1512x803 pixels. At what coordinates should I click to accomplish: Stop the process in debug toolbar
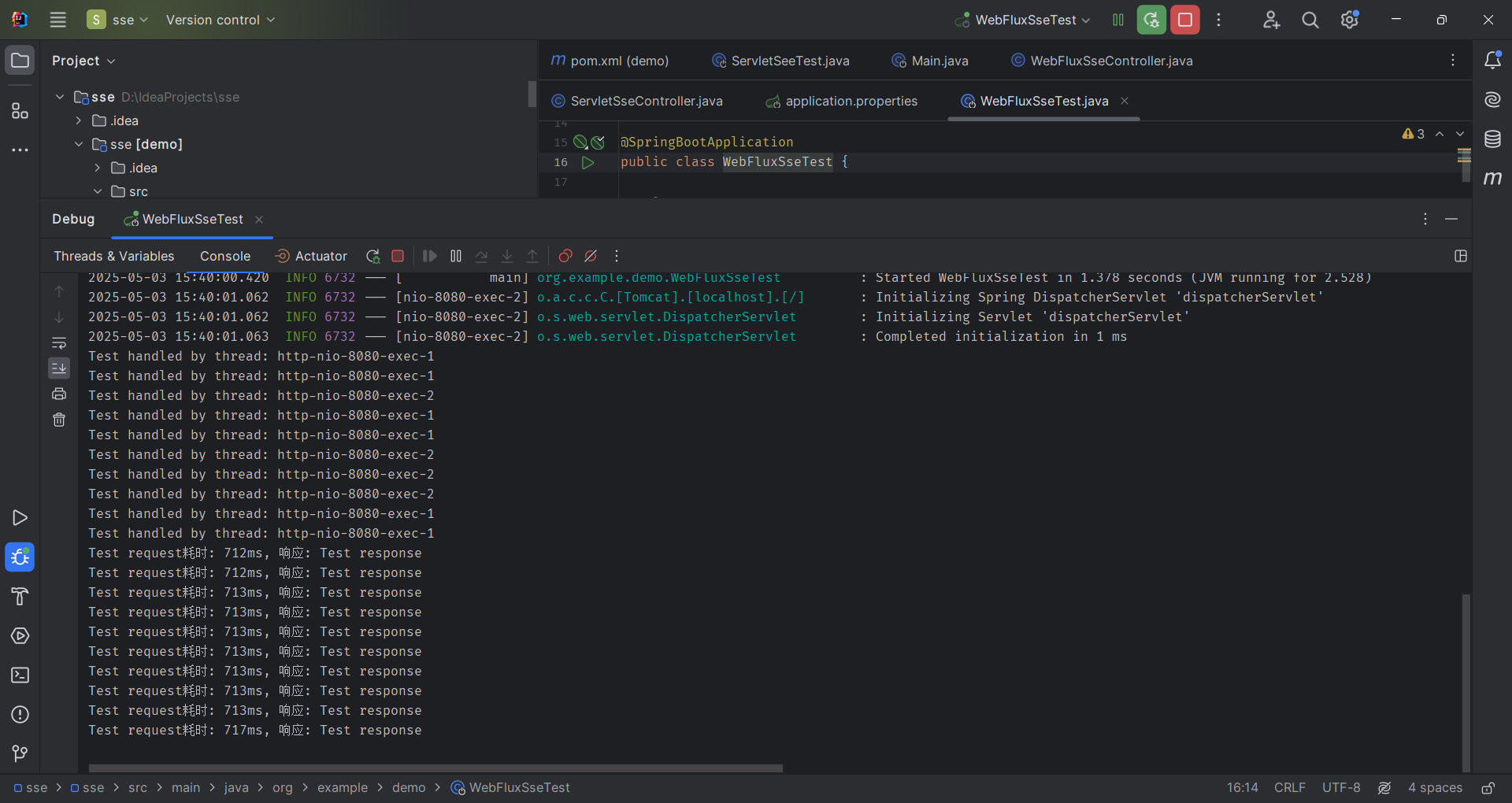tap(398, 256)
